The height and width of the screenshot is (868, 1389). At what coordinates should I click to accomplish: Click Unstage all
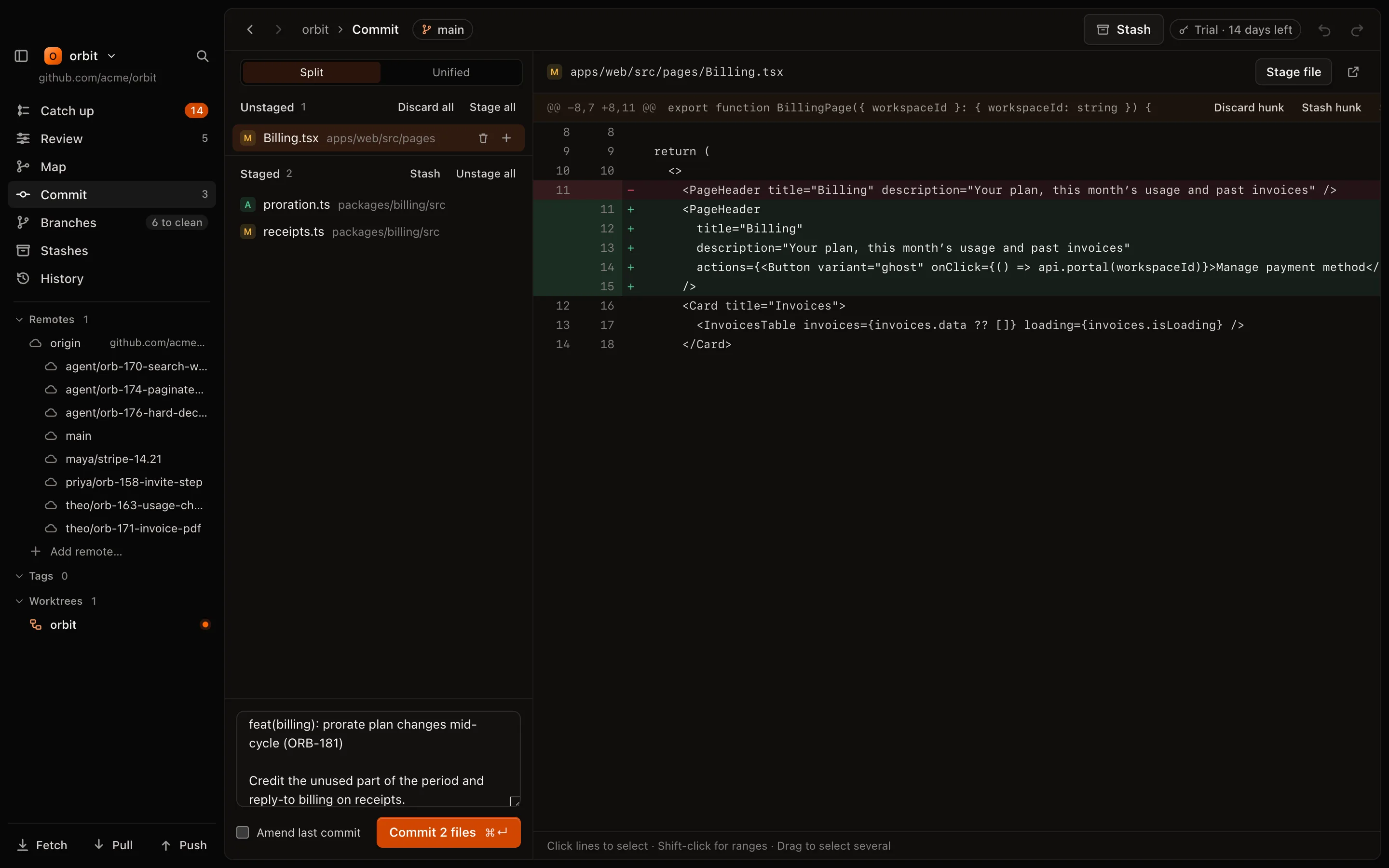486,174
